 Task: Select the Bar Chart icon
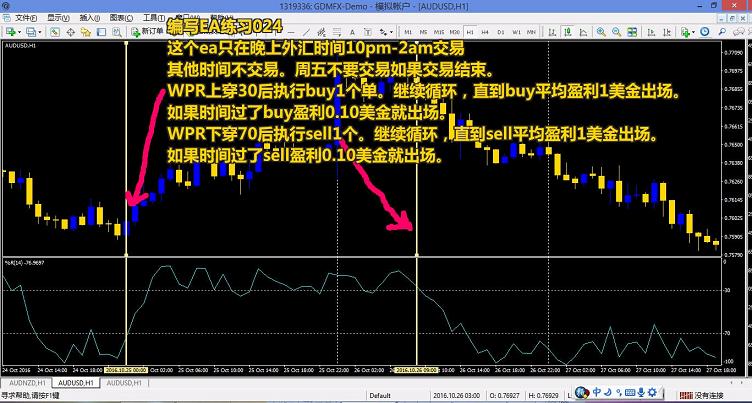[x=551, y=32]
